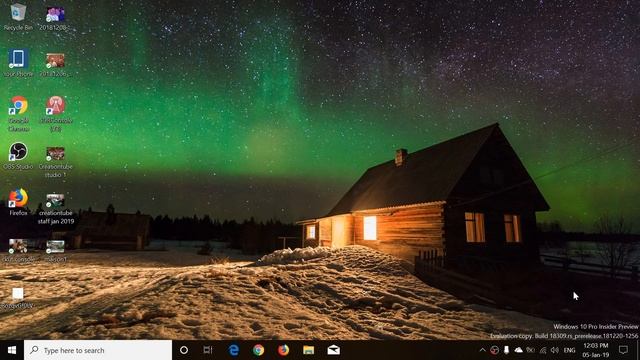Select creationtube staff jan 2019 thumbnail
Viewport: 640px width, 360px height.
point(56,209)
